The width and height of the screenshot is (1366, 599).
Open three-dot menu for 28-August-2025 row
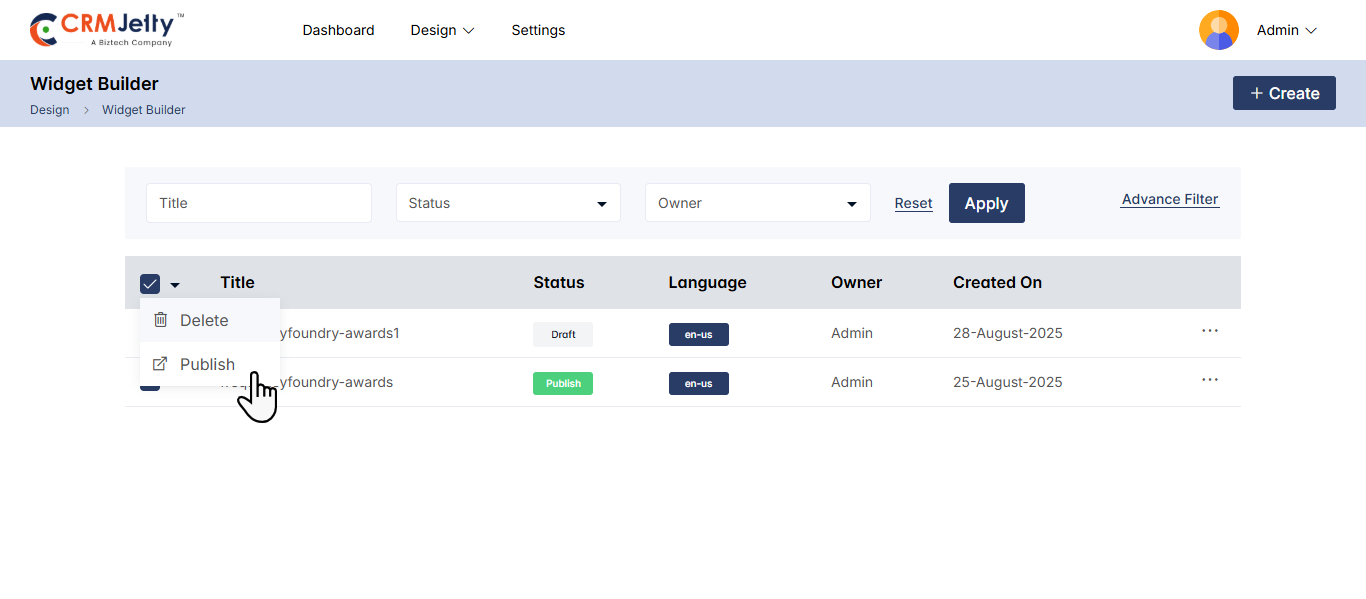click(x=1209, y=331)
